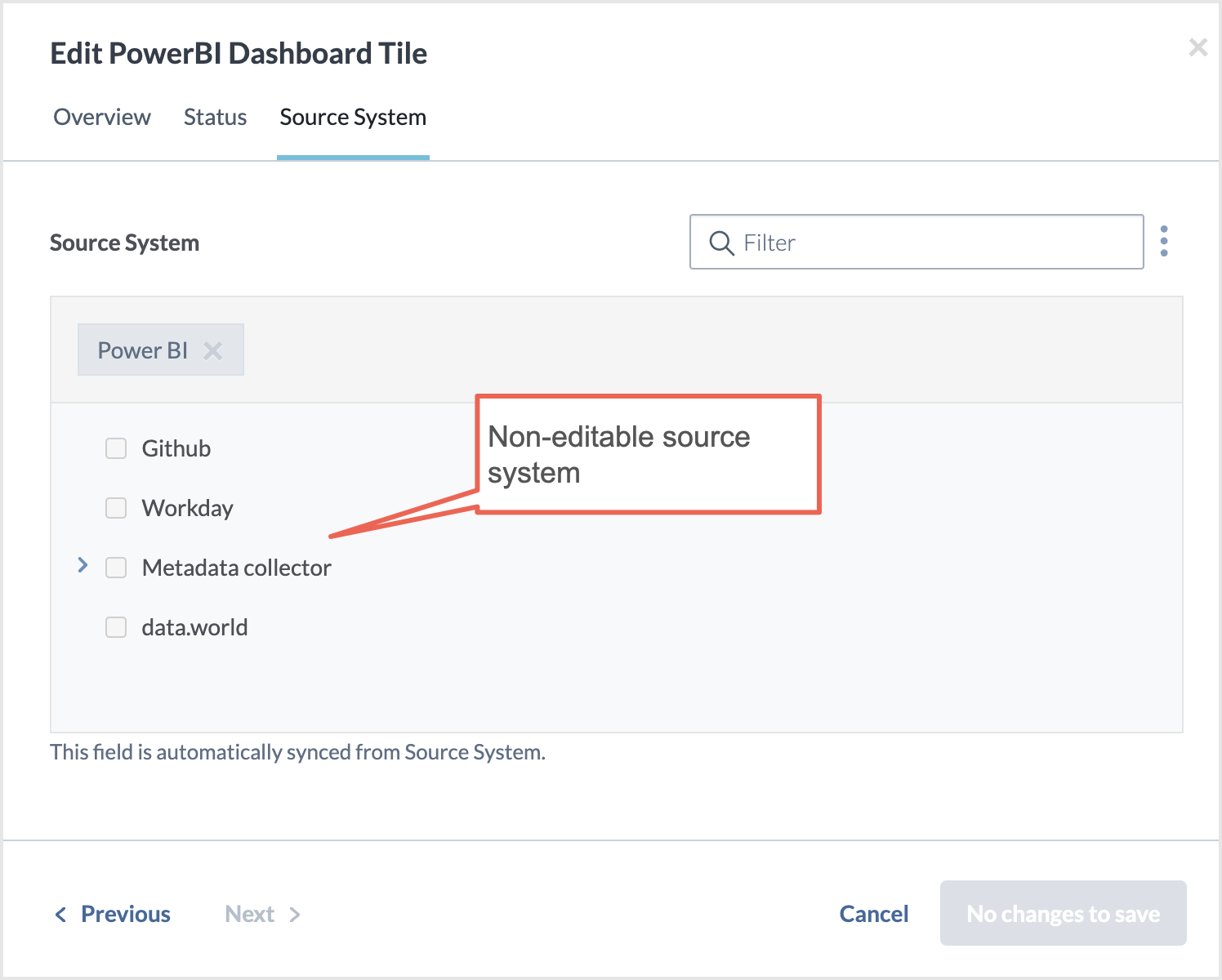1222x980 pixels.
Task: Check the Github checkbox
Action: (x=116, y=448)
